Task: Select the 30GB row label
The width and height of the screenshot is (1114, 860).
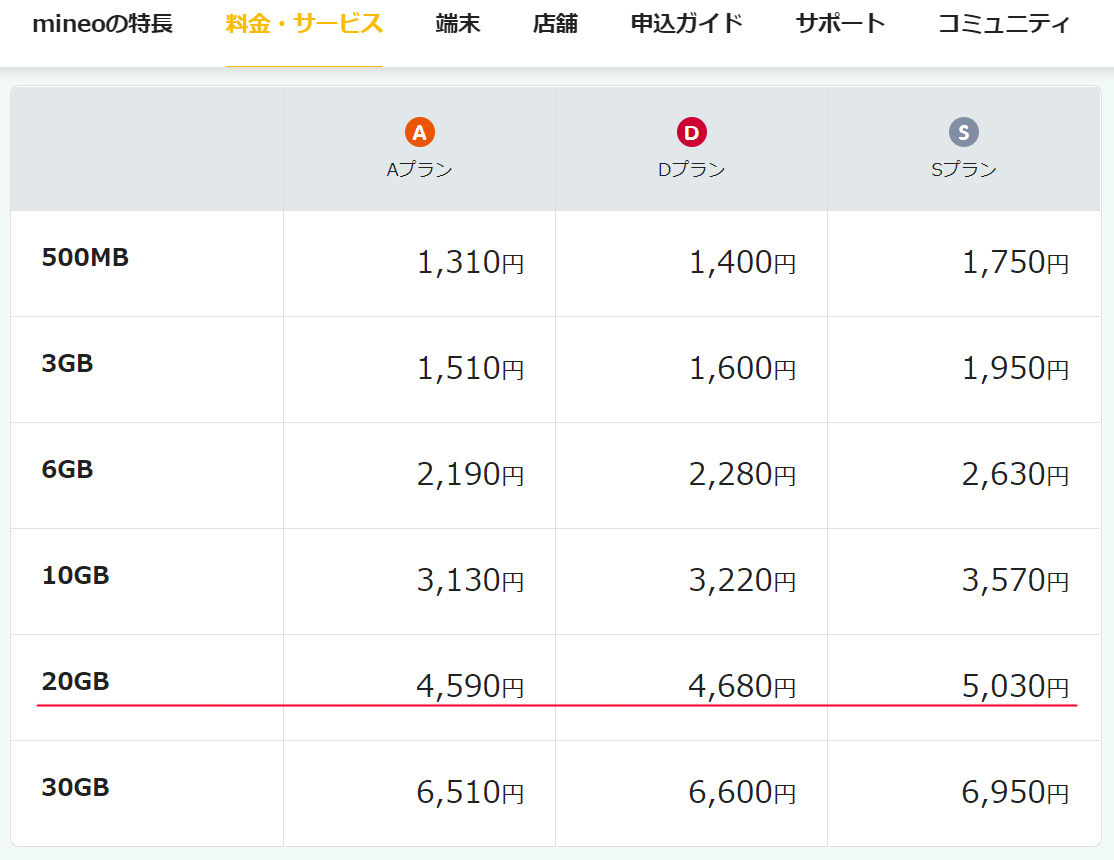Action: click(75, 788)
